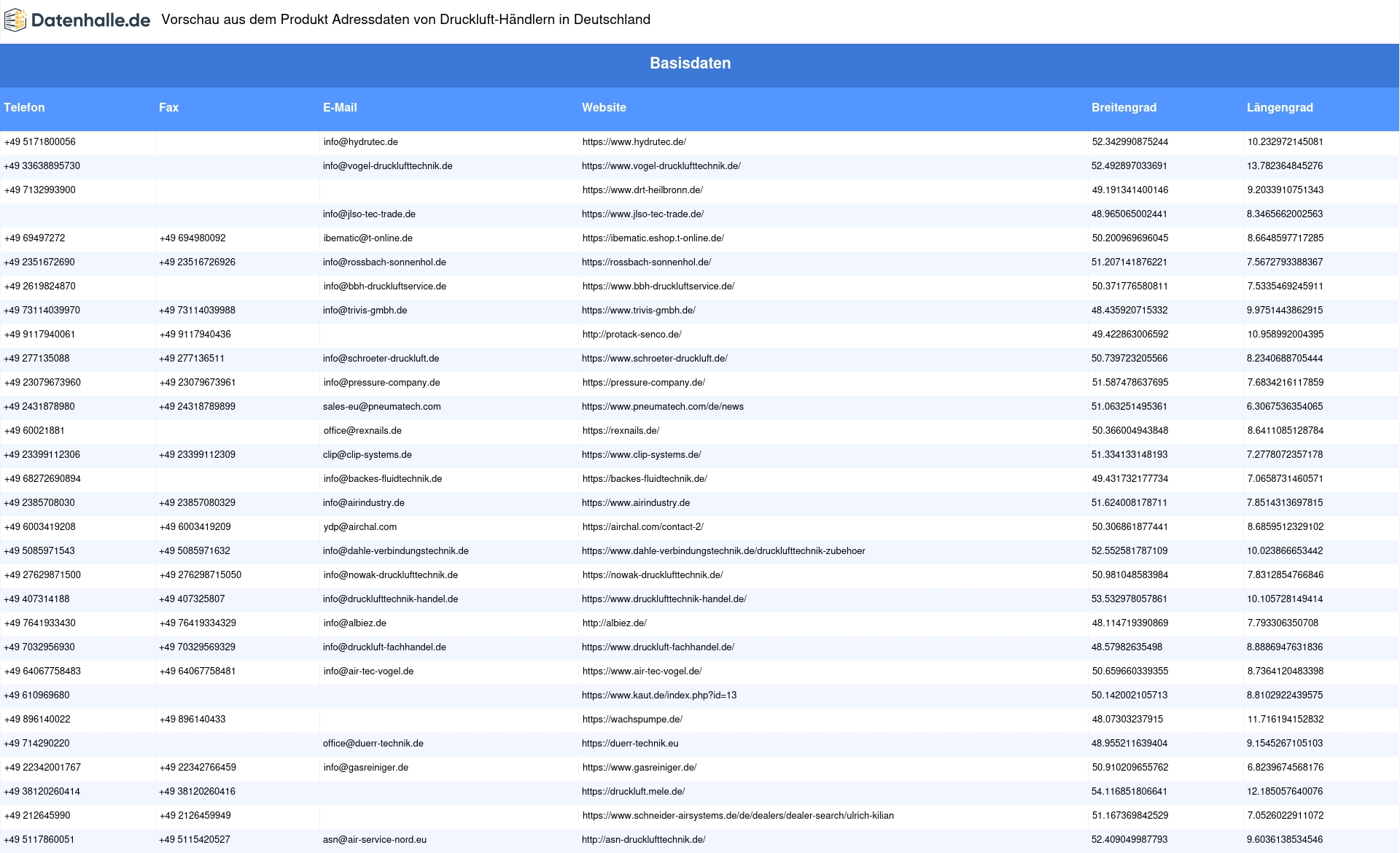This screenshot has width=1400, height=853.
Task: Select longitude value 11.716194152832
Action: (x=1286, y=720)
